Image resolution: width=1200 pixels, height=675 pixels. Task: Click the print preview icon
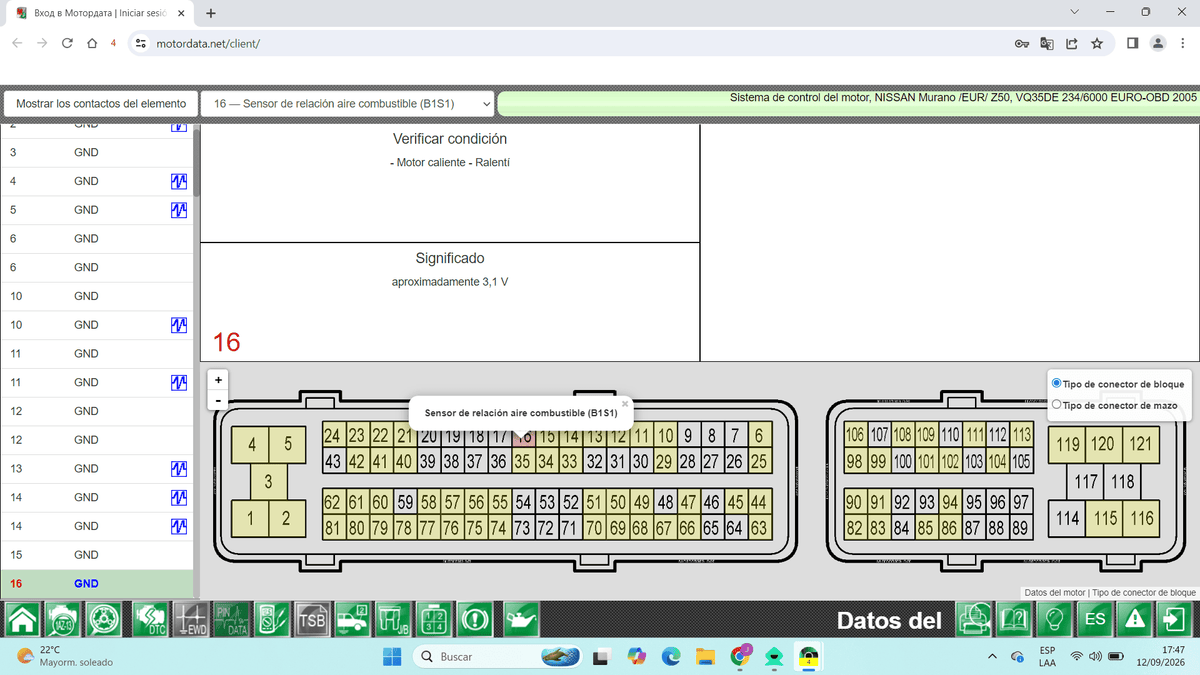(x=974, y=620)
